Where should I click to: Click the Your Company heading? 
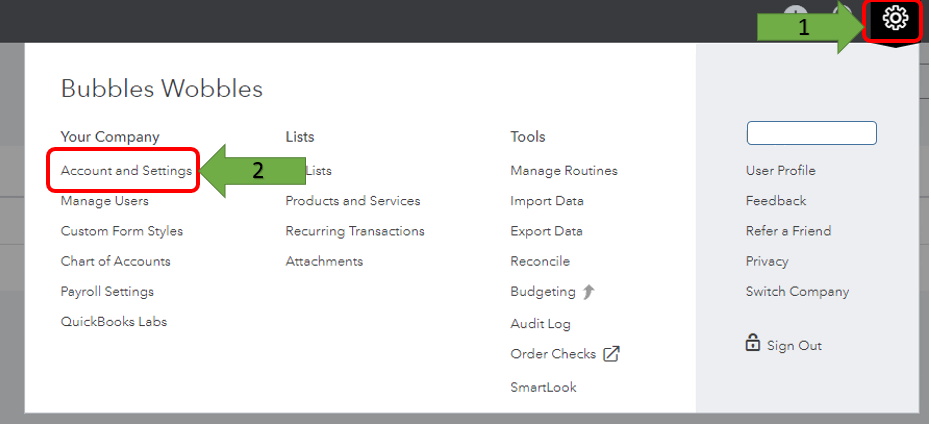tap(110, 137)
